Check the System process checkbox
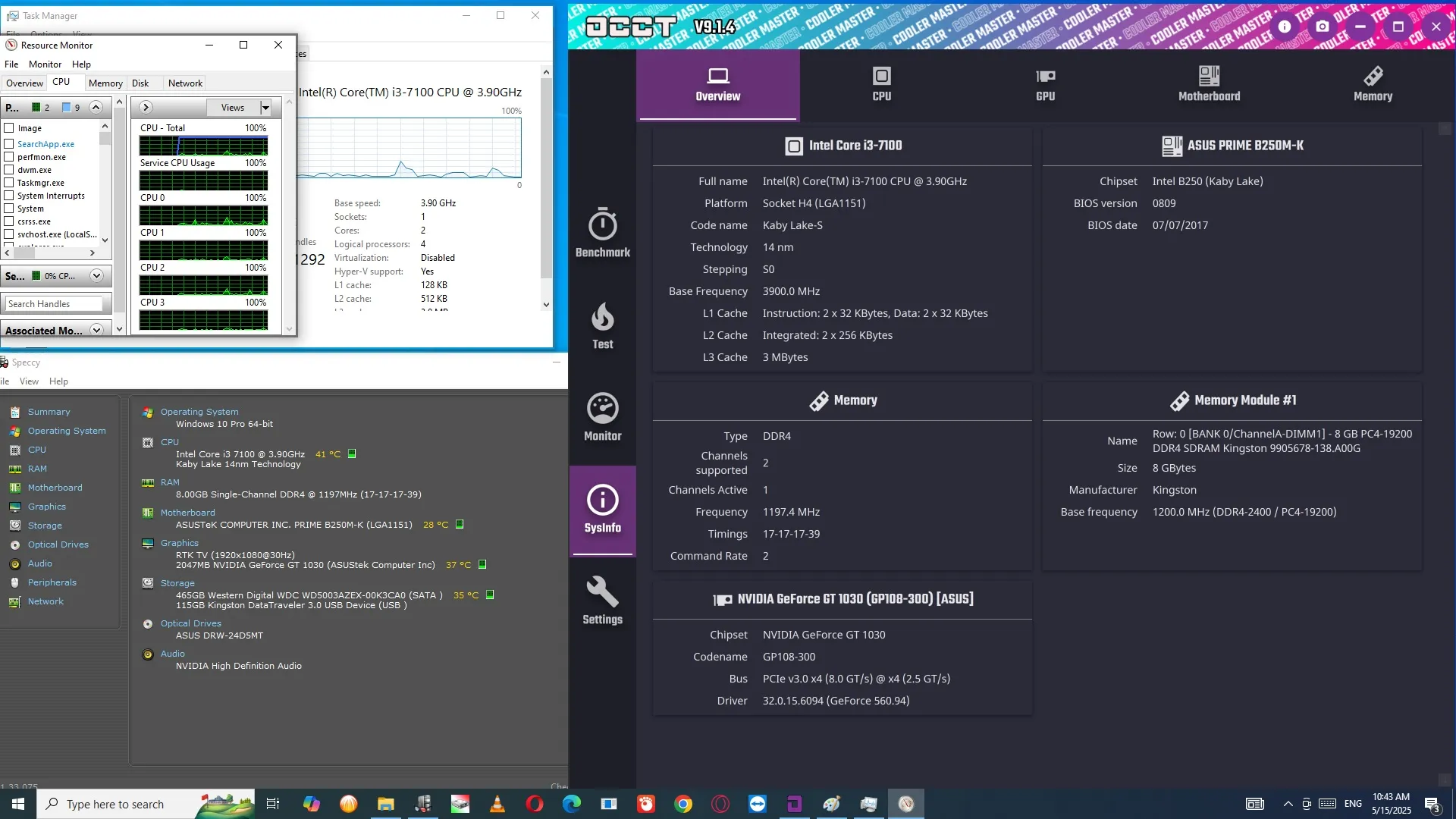1456x819 pixels. (x=9, y=209)
